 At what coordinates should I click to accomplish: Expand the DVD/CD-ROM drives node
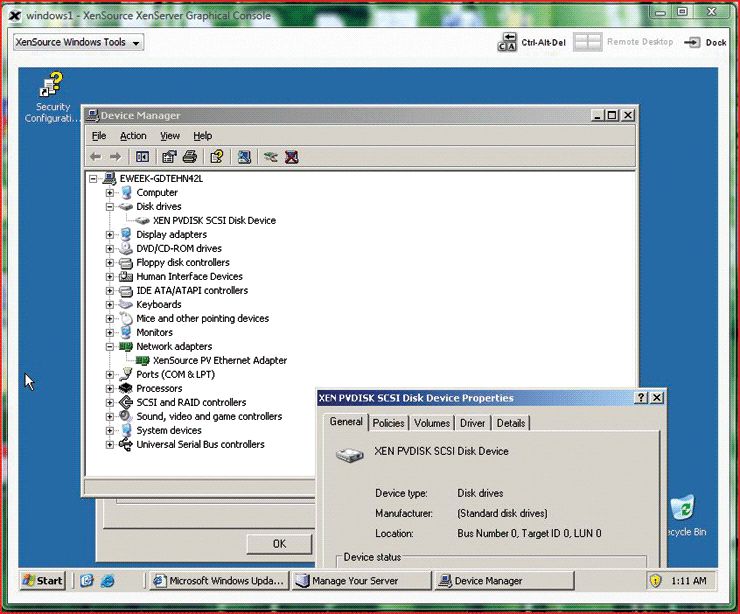tap(109, 249)
